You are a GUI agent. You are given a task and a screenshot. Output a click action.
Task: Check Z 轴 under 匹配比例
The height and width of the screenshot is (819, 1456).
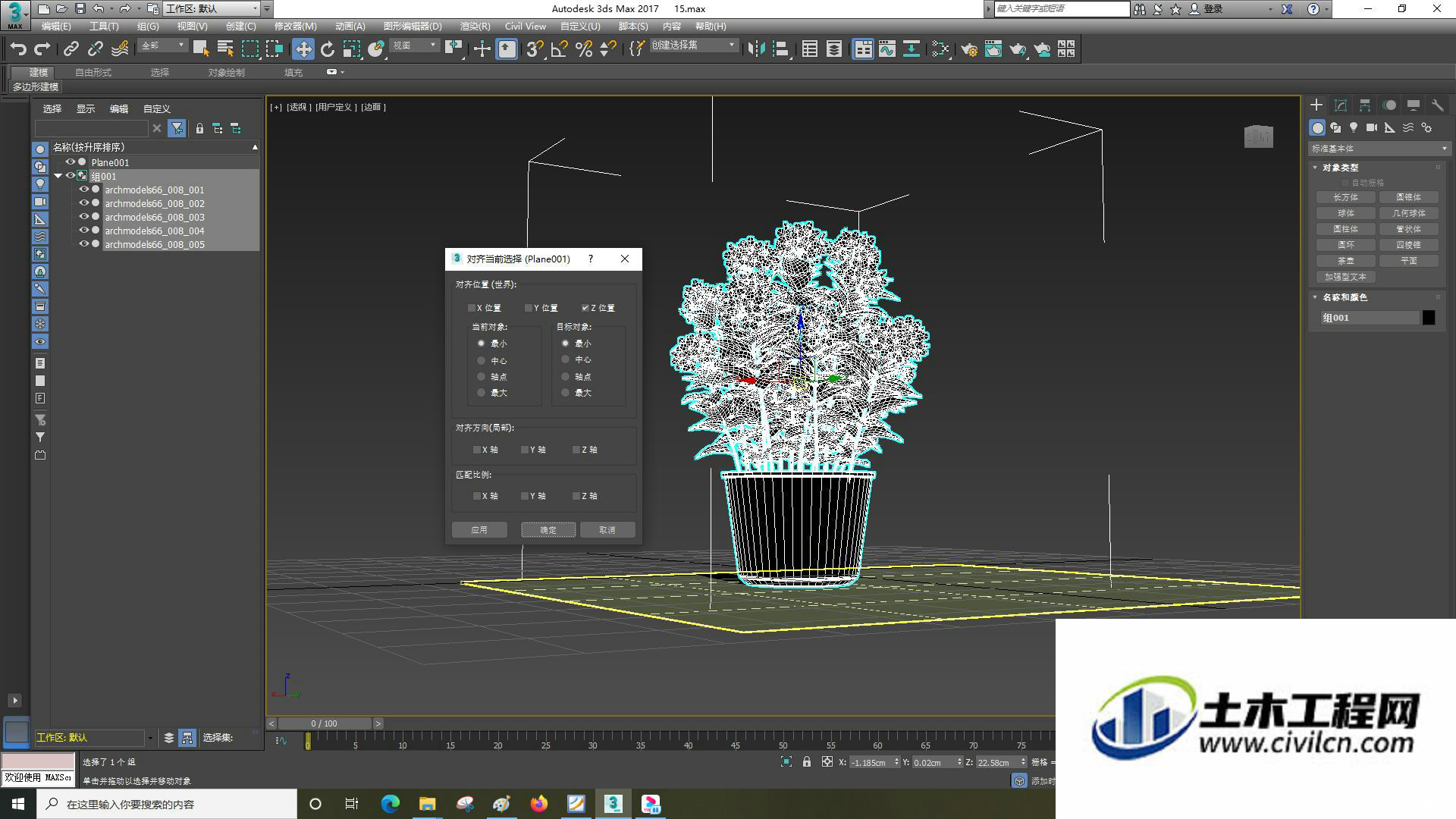(576, 496)
